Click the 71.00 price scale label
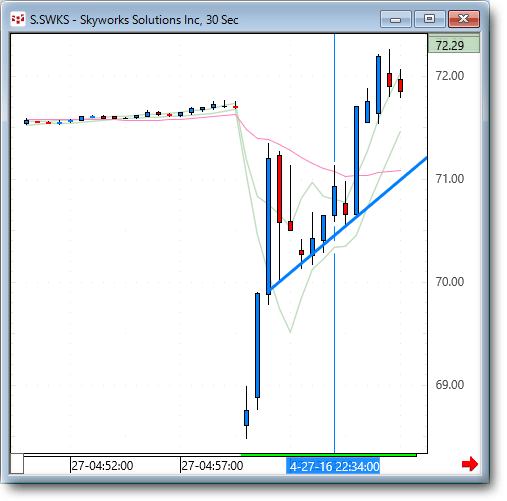This screenshot has width=507, height=501. 450,179
